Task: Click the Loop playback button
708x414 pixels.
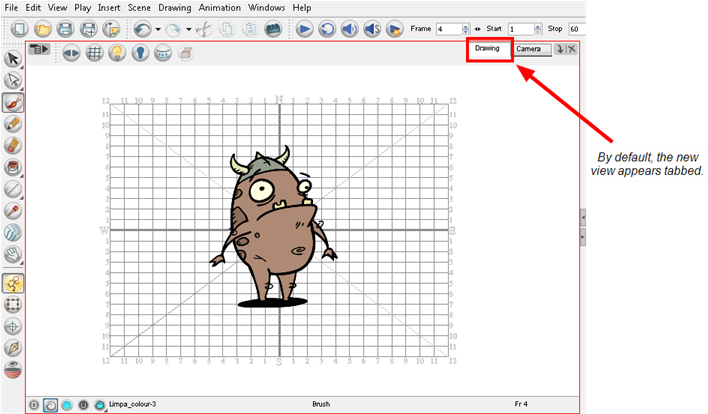Action: 326,29
